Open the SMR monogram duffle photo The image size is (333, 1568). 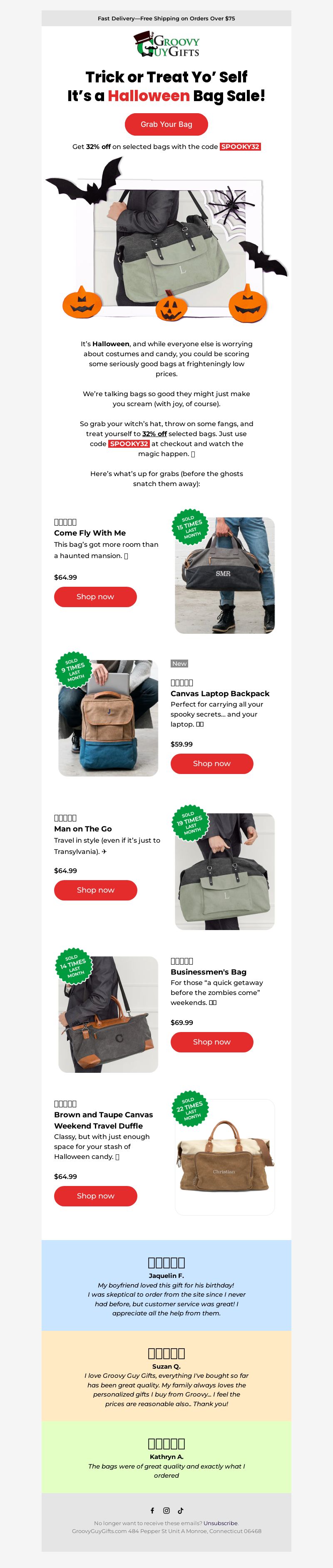(225, 575)
